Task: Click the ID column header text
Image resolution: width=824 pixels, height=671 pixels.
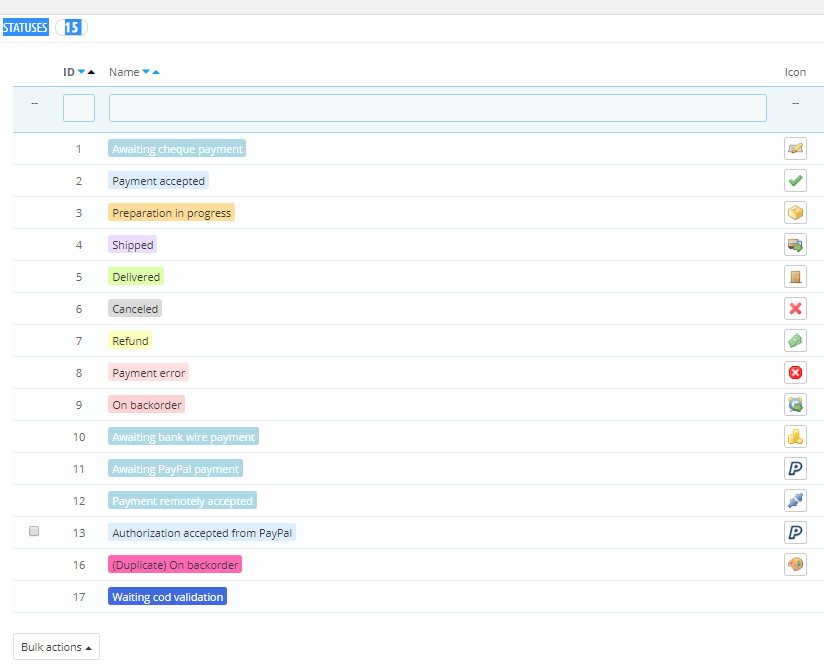Action: 69,72
